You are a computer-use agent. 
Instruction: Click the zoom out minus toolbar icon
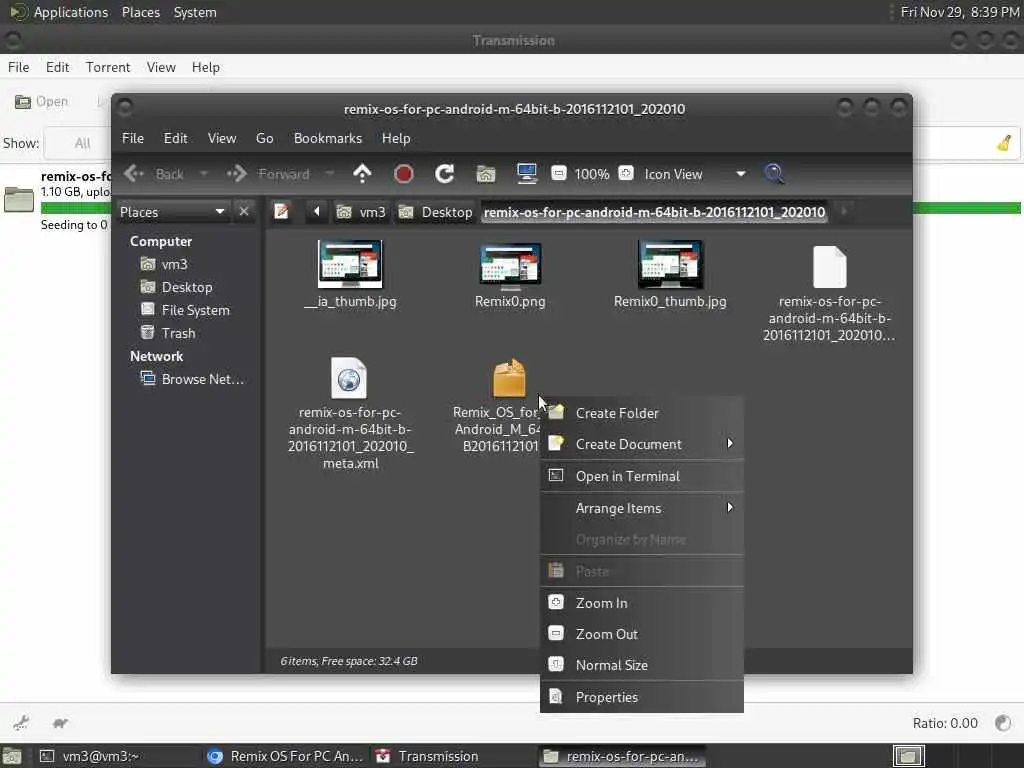[x=558, y=174]
